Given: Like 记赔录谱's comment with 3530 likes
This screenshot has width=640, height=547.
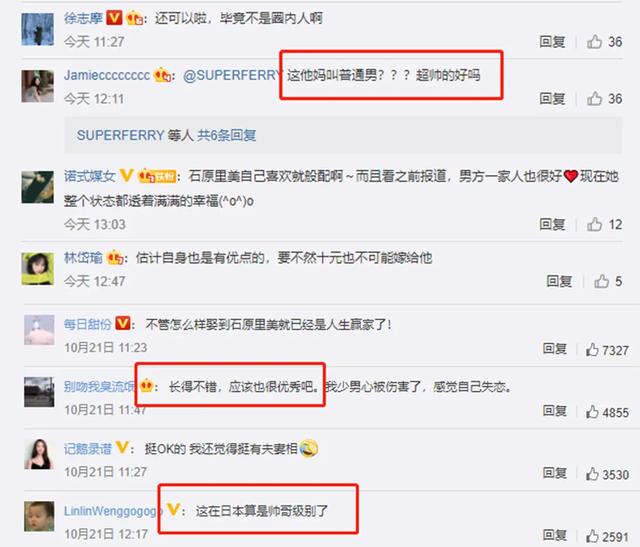Looking at the screenshot, I should 592,474.
